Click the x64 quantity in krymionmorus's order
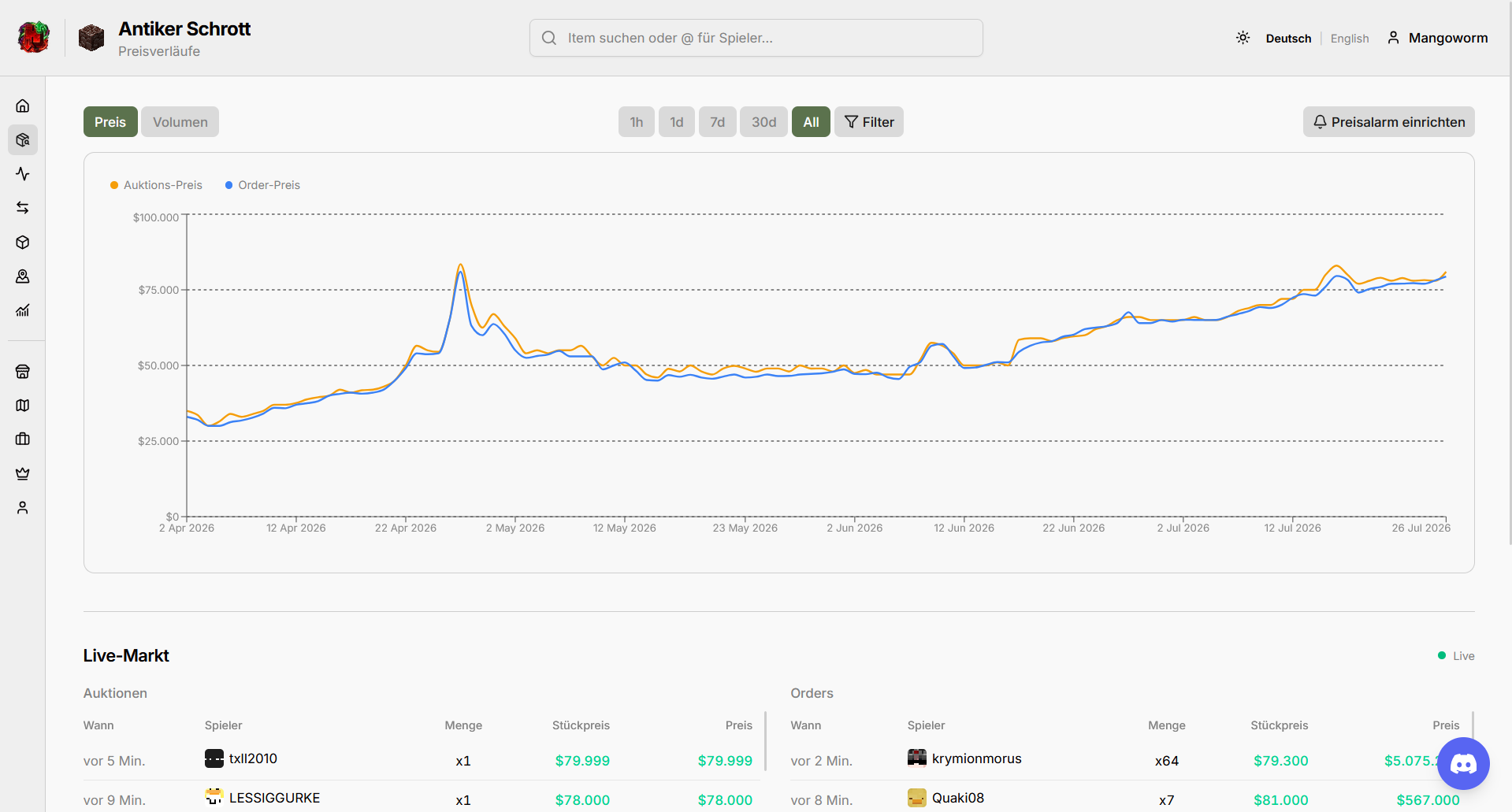Image resolution: width=1512 pixels, height=812 pixels. (x=1167, y=761)
